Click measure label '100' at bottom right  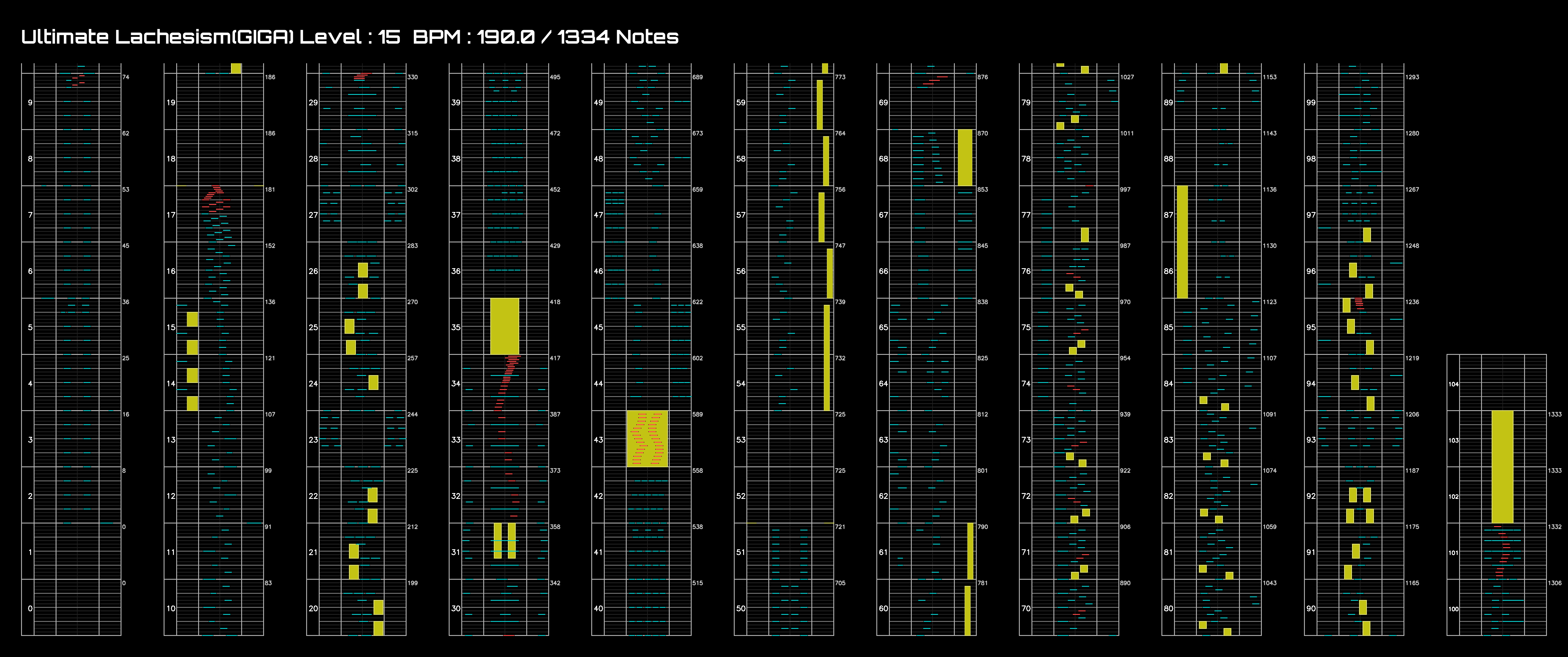click(1454, 609)
